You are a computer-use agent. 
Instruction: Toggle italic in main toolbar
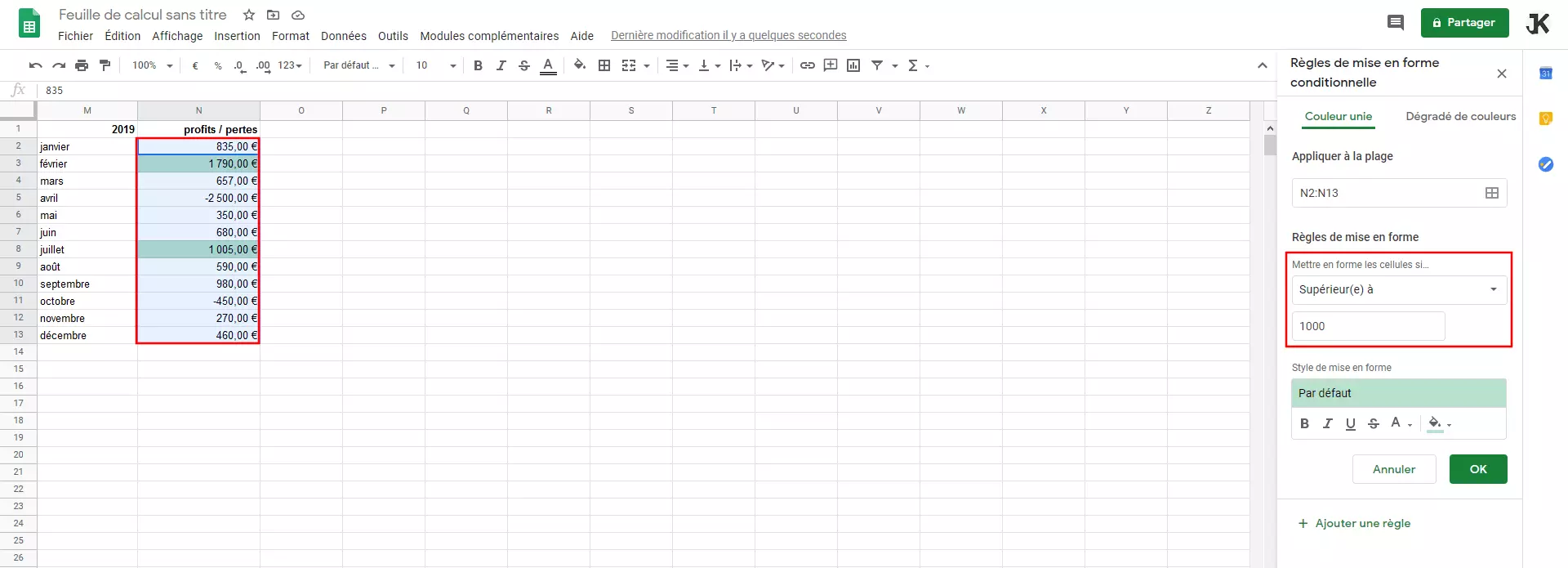tap(501, 65)
